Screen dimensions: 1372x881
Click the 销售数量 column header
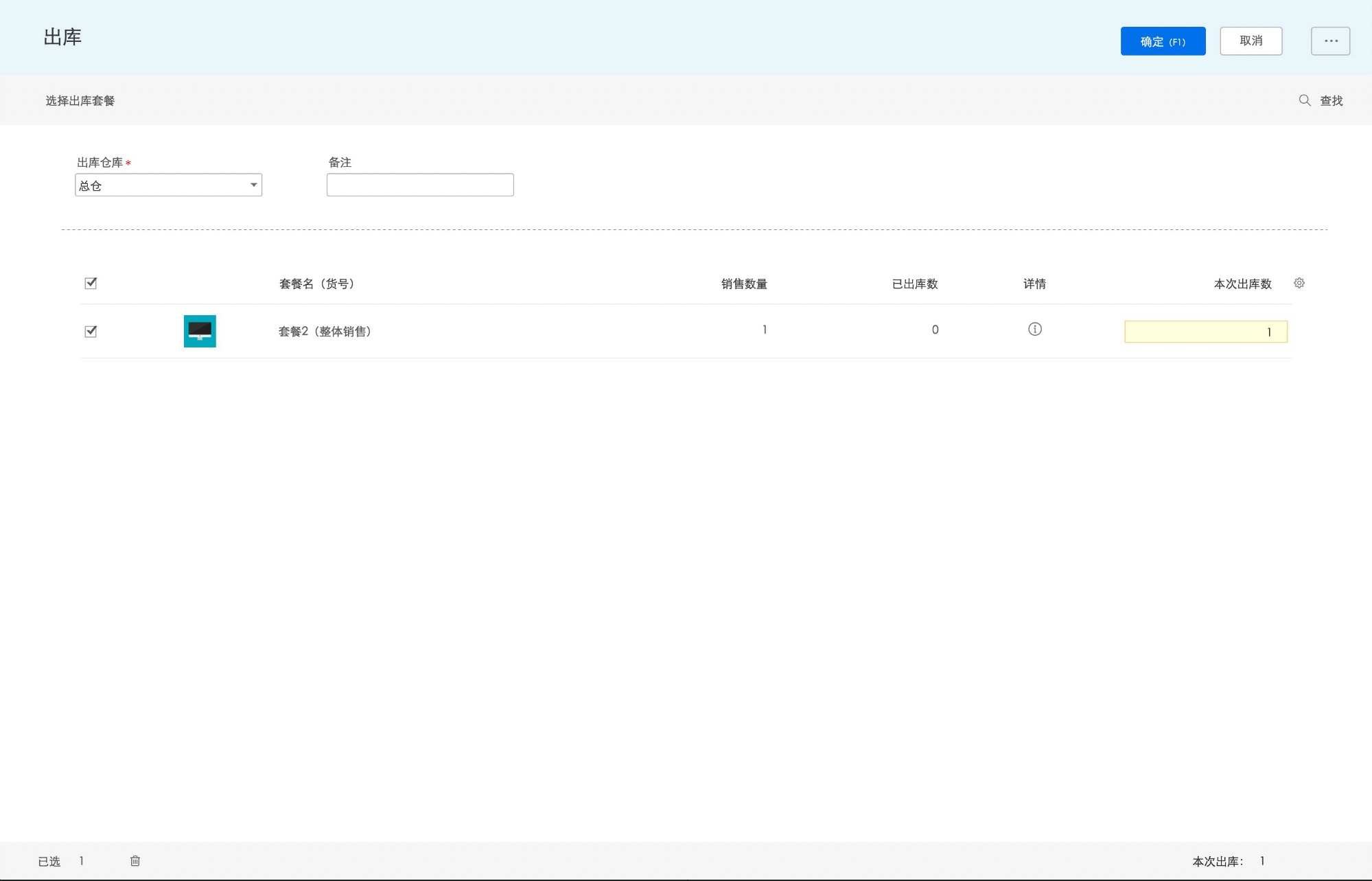point(743,284)
